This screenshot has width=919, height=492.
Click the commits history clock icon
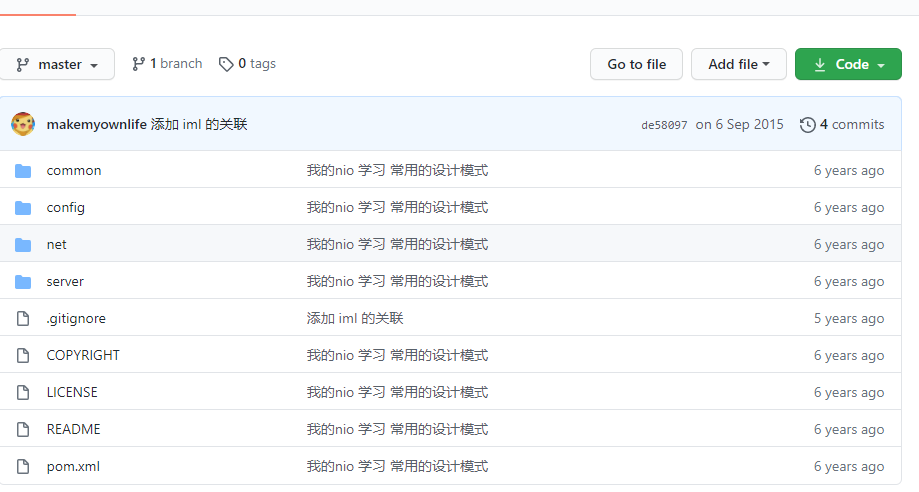(808, 125)
